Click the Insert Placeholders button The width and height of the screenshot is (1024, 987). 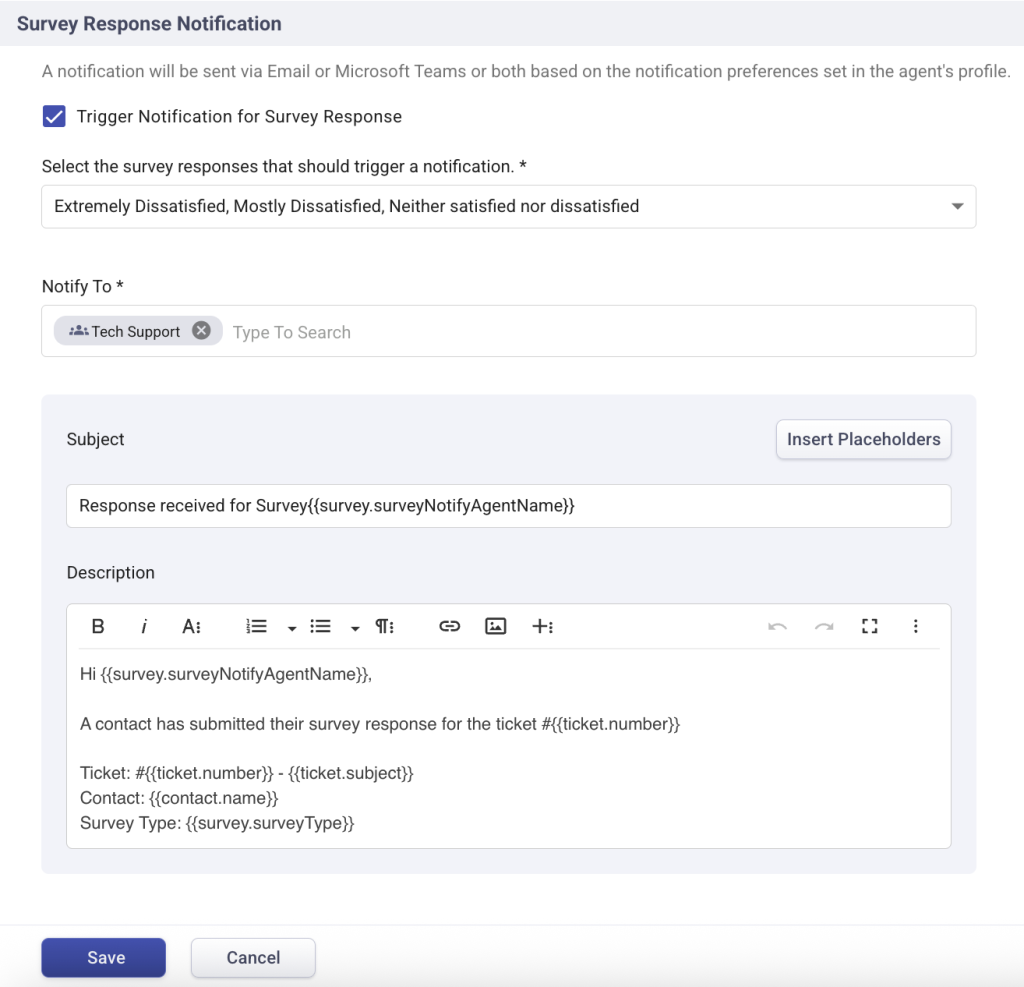point(863,439)
